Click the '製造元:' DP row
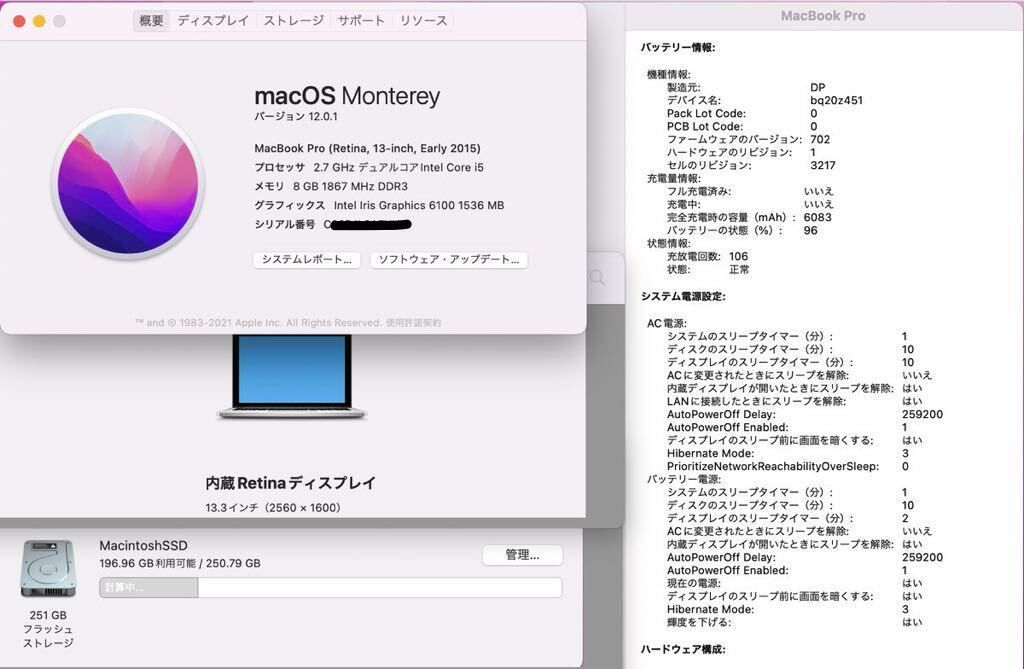This screenshot has width=1024, height=669. (746, 88)
